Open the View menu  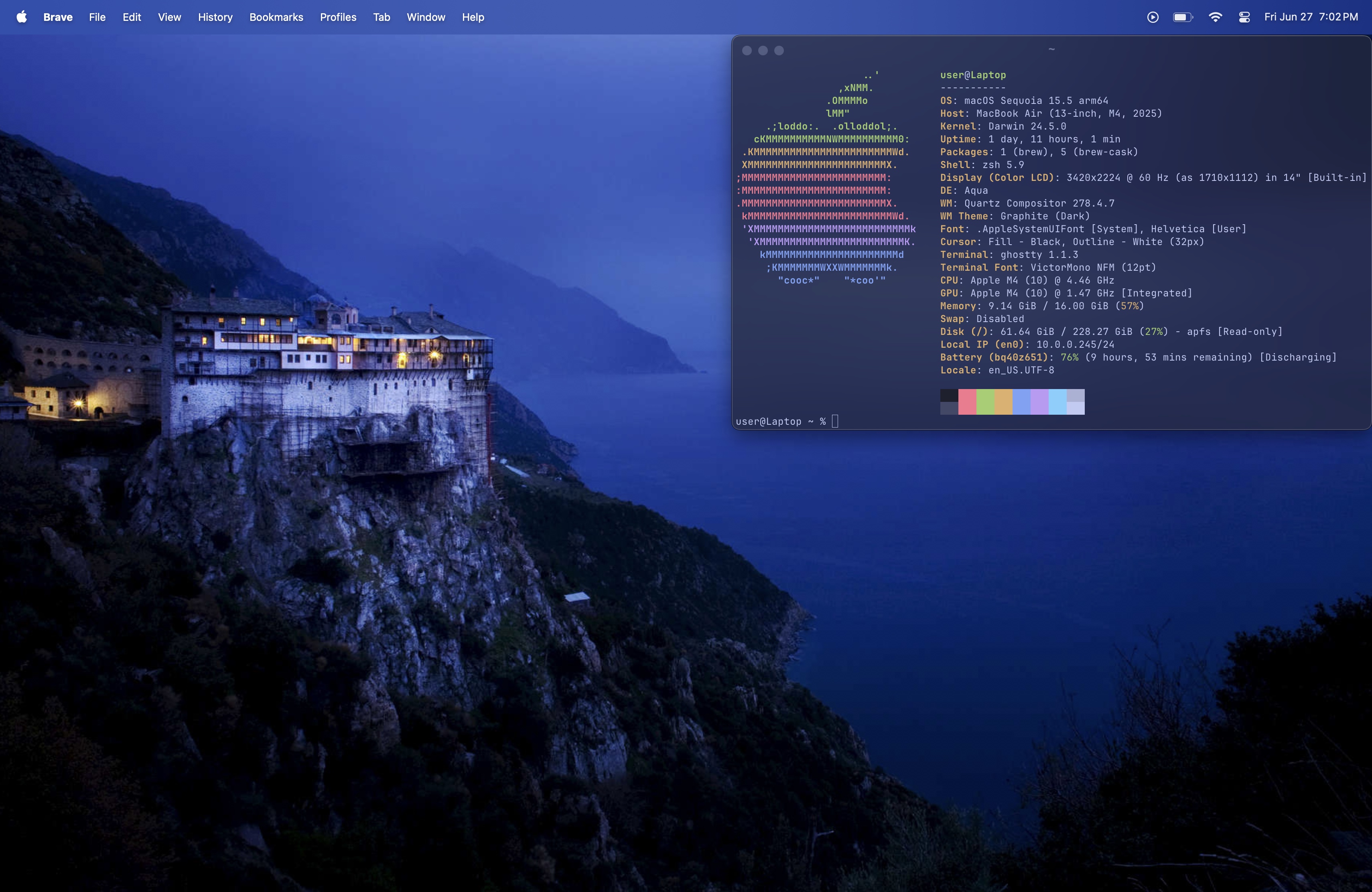click(169, 17)
